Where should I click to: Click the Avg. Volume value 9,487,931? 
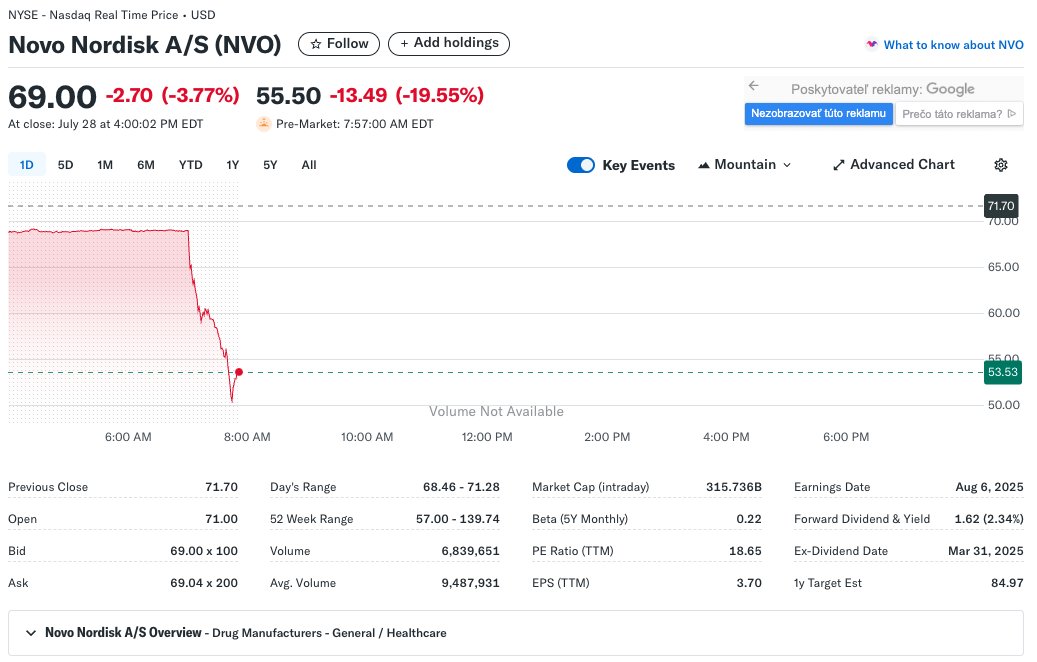[x=470, y=583]
